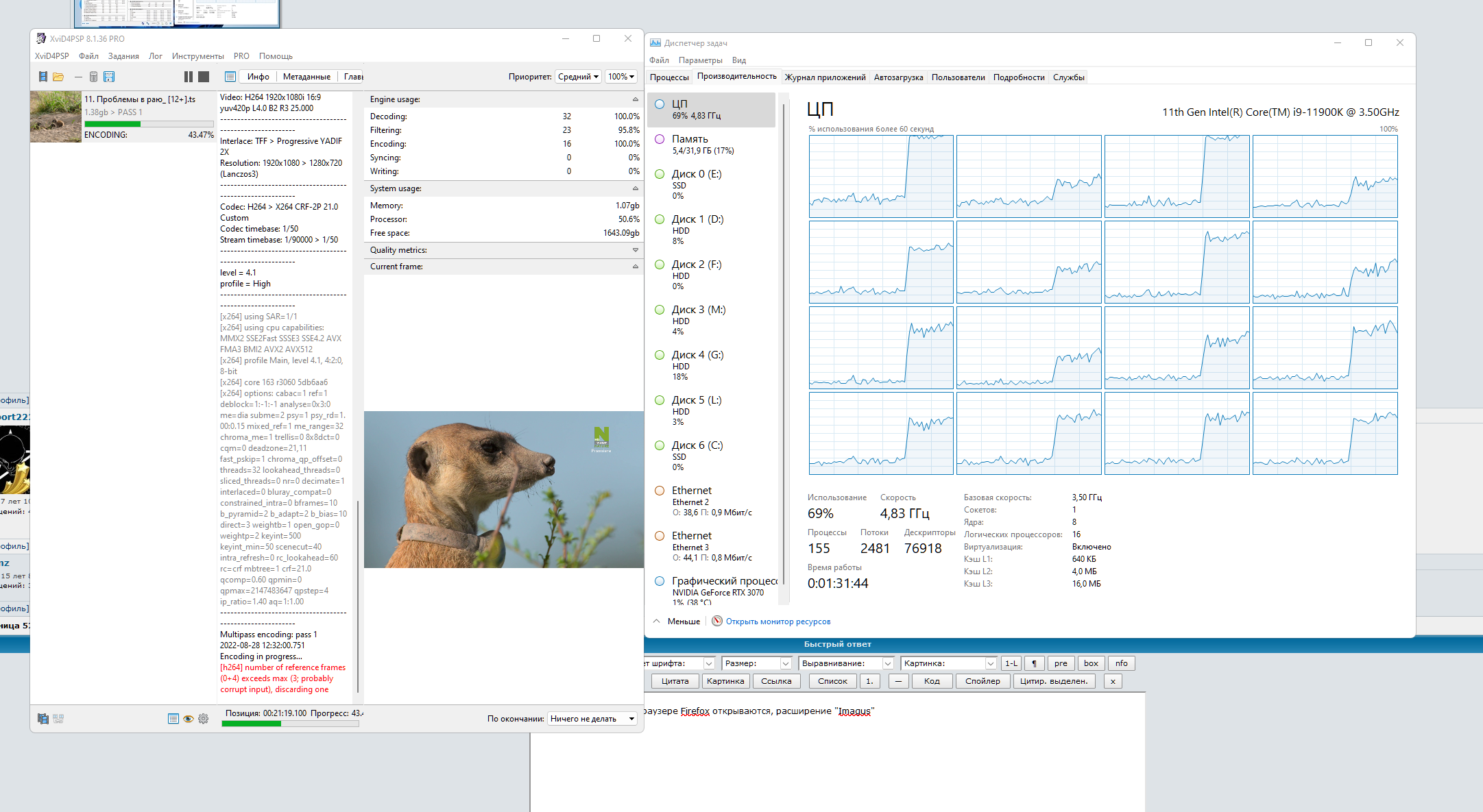
Task: Click the save floppy disk icon
Action: 109,77
